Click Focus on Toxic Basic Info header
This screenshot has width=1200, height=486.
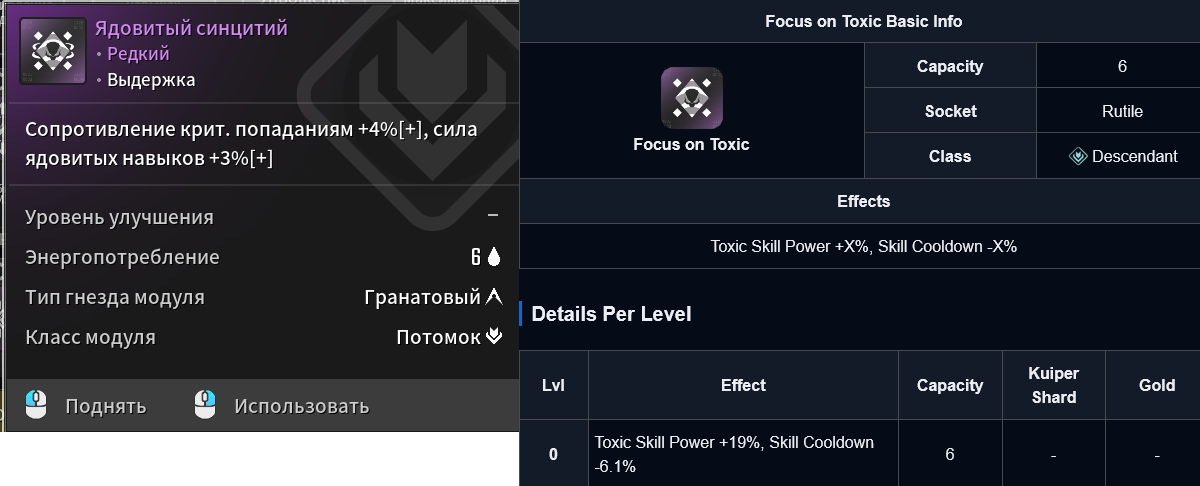click(x=863, y=21)
